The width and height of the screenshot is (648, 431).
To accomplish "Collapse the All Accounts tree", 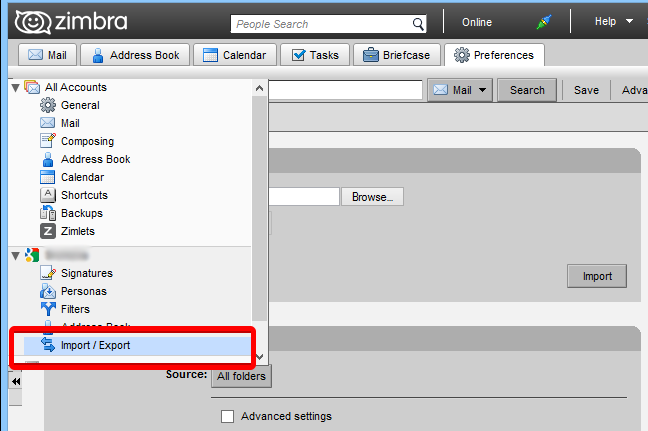I will [16, 88].
